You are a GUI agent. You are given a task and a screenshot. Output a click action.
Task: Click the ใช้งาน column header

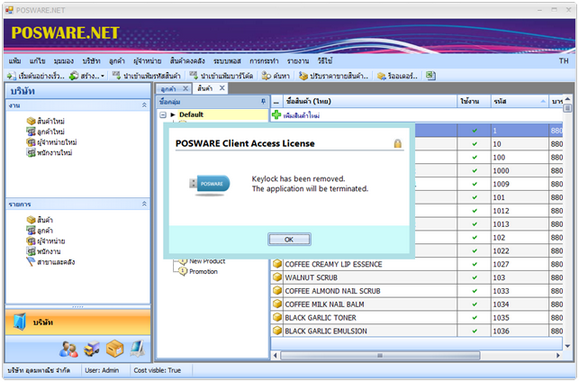474,101
